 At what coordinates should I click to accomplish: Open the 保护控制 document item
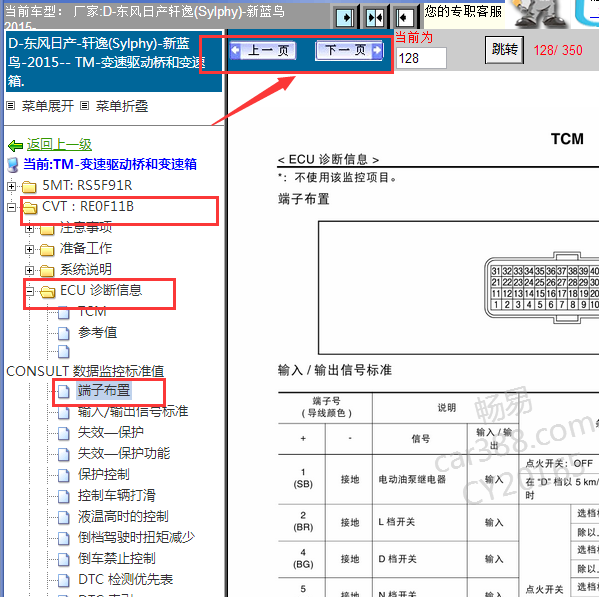pos(104,474)
